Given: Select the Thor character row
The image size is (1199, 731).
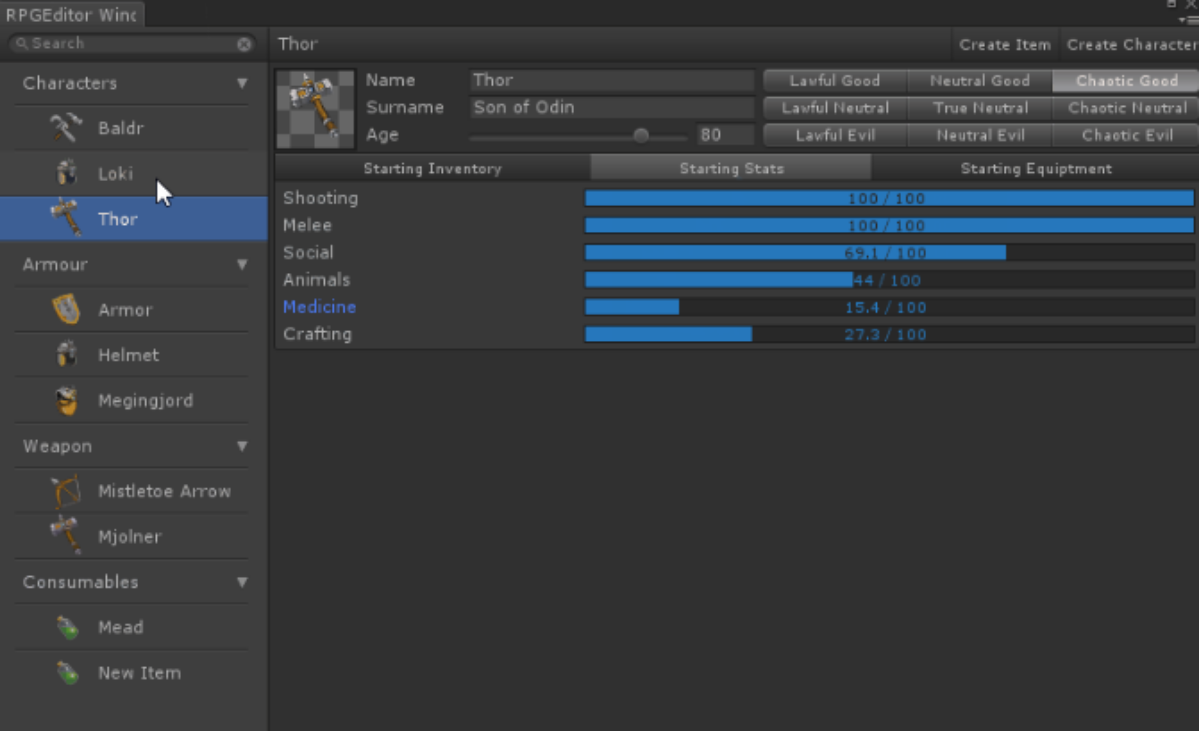Looking at the screenshot, I should [134, 219].
